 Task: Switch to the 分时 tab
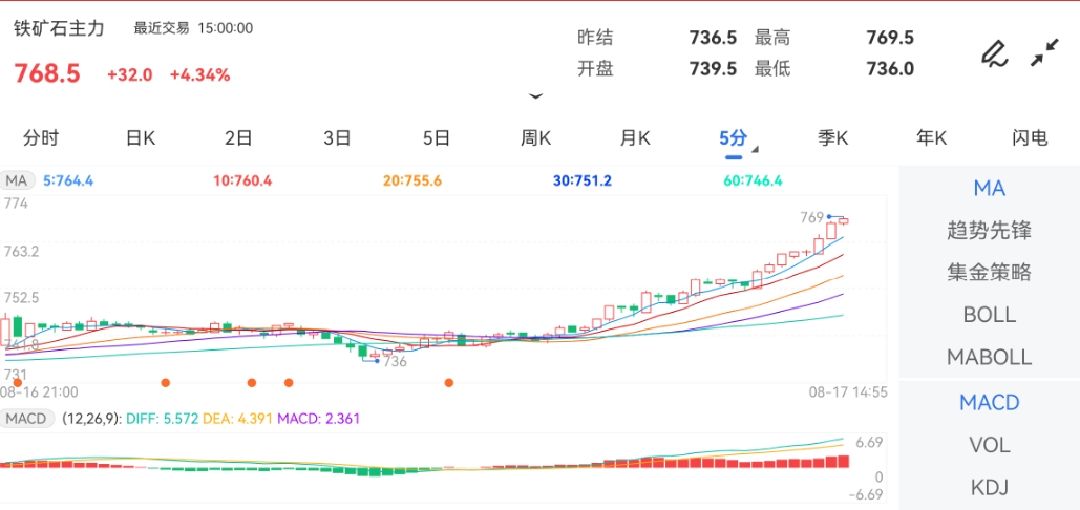41,139
